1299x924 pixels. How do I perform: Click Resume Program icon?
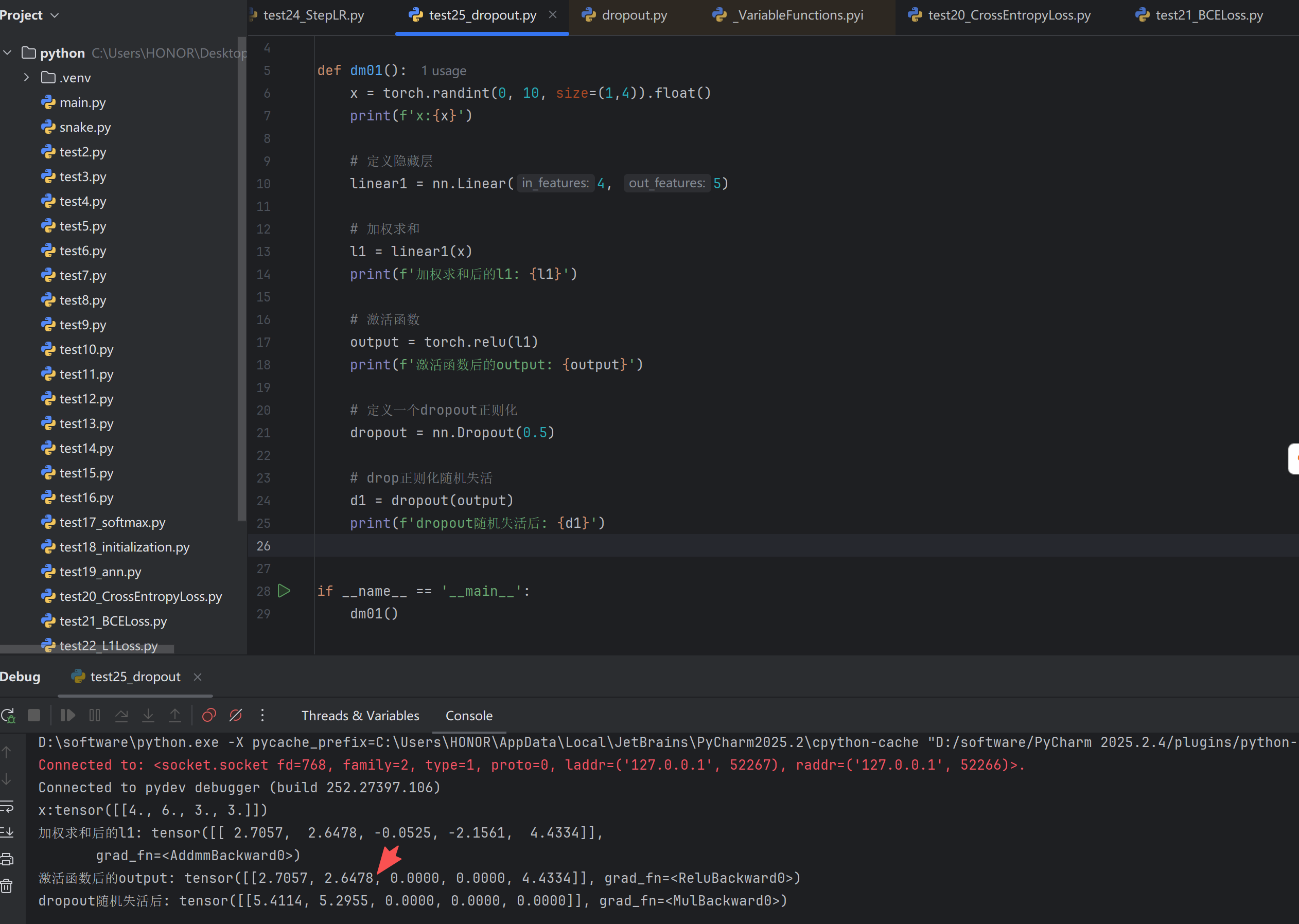68,715
